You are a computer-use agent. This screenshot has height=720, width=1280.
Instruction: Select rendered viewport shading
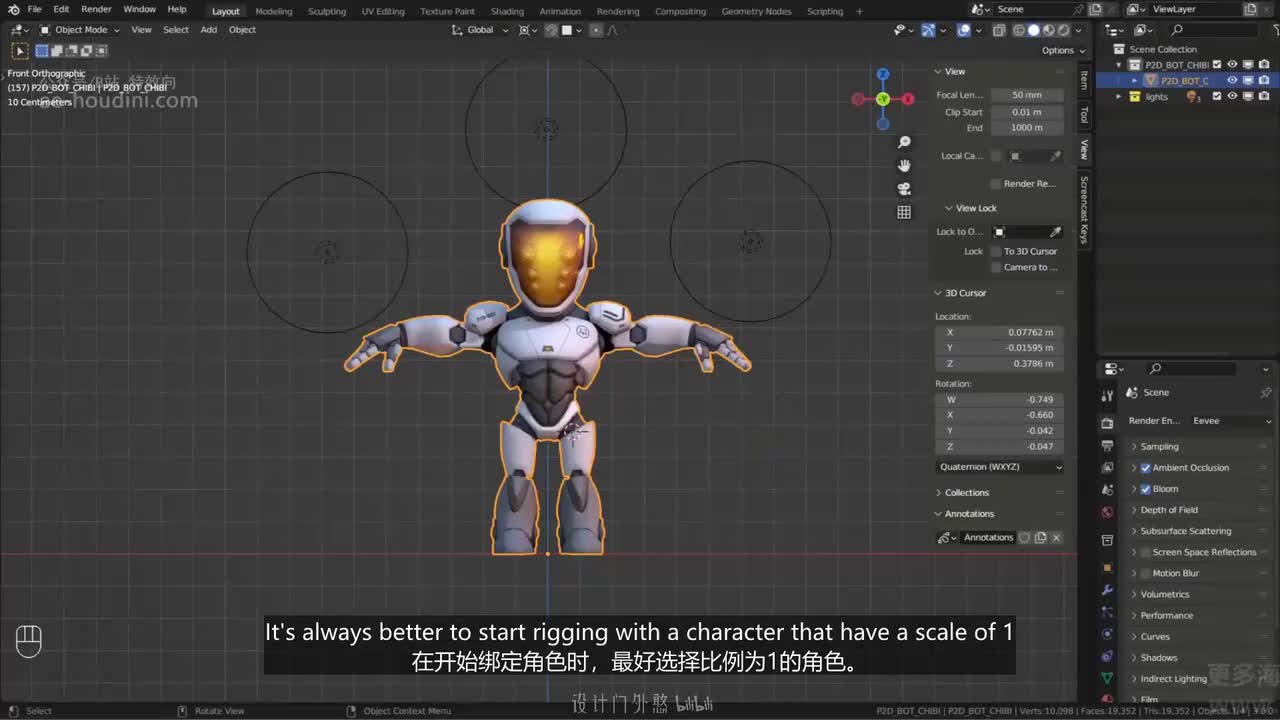[x=1063, y=30]
